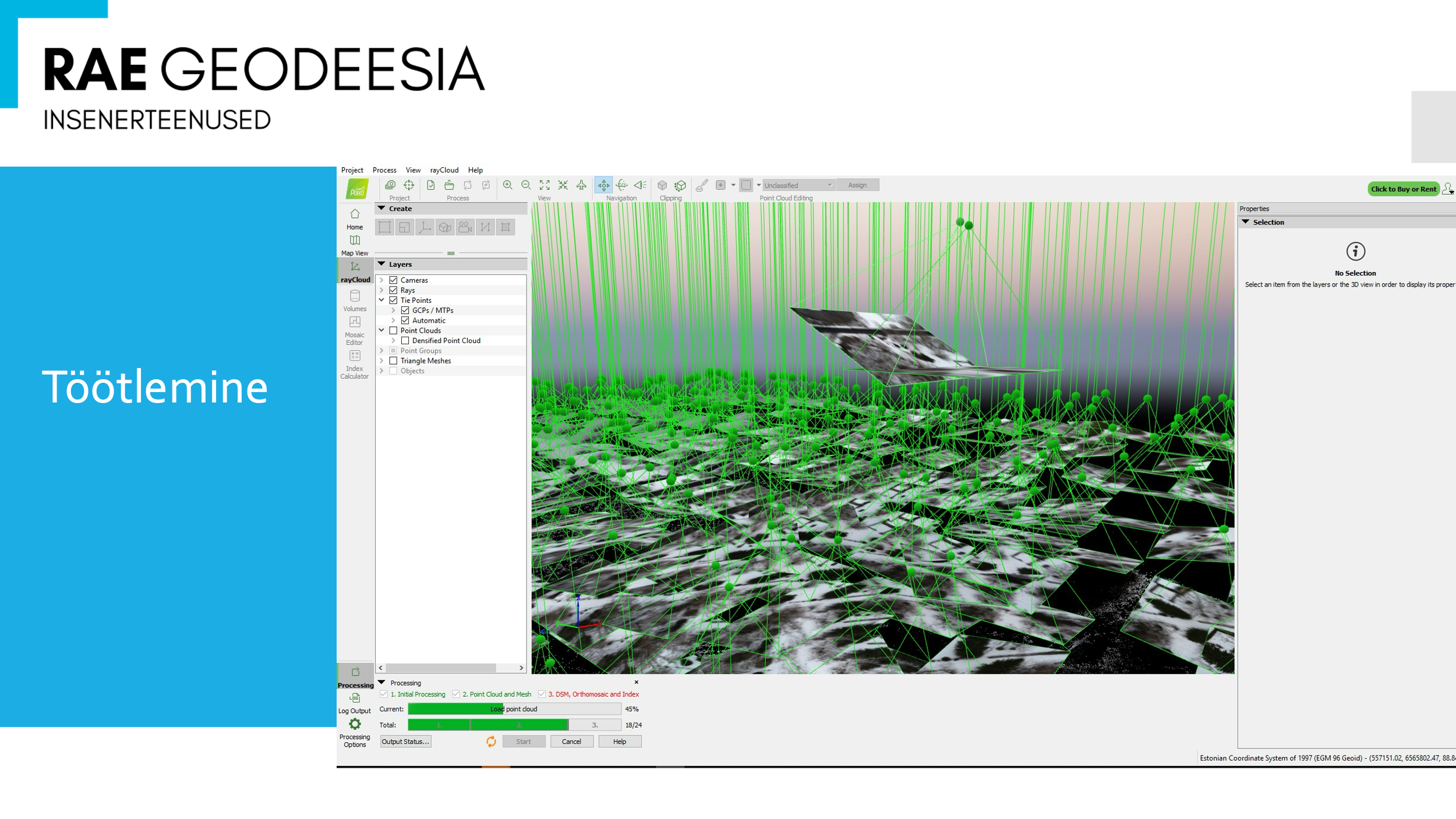Click the view all expand-arrows icon
Screen dimensions: 1456x819
point(545,185)
